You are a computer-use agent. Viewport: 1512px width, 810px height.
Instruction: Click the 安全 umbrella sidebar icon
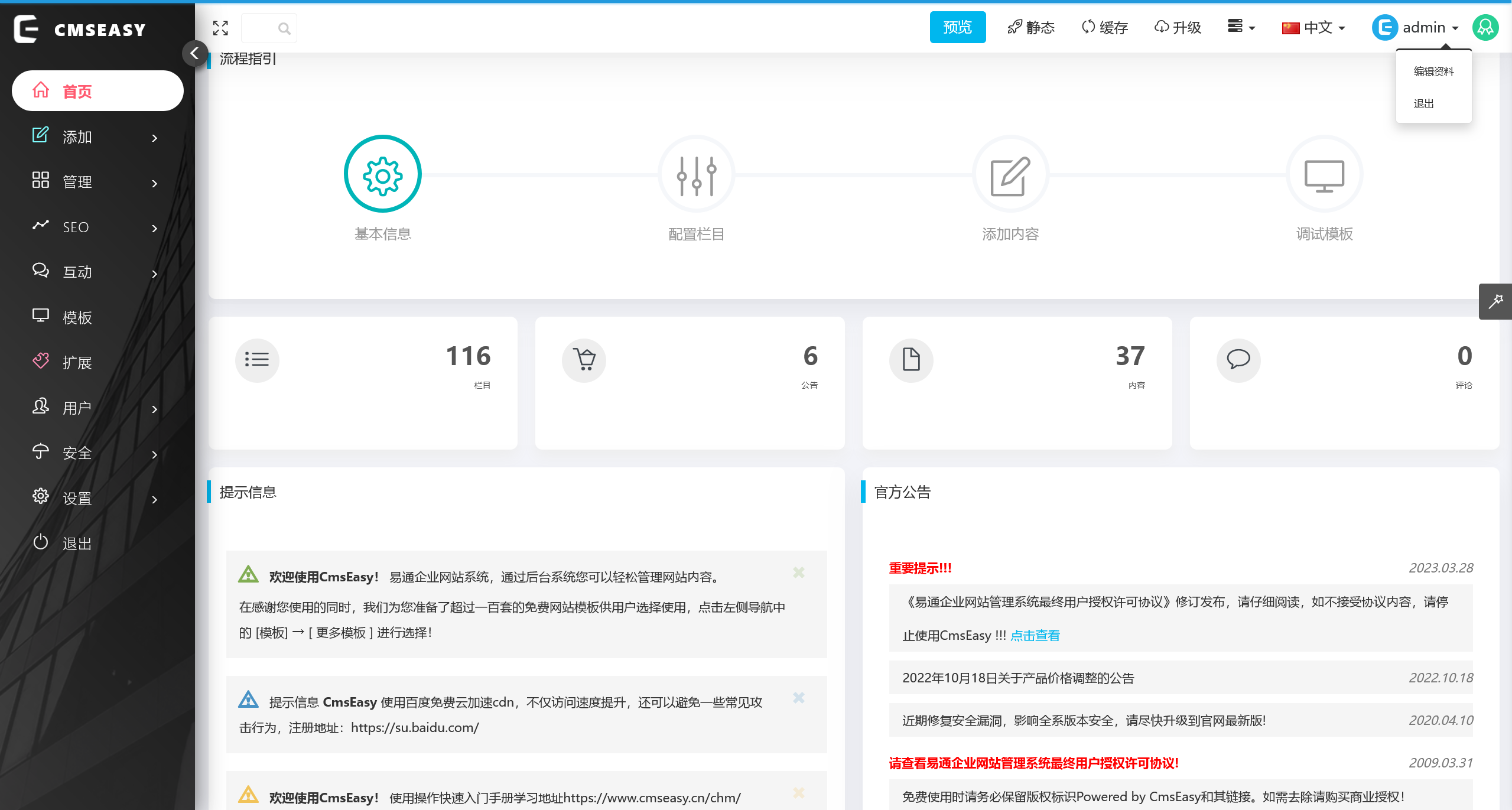point(41,451)
